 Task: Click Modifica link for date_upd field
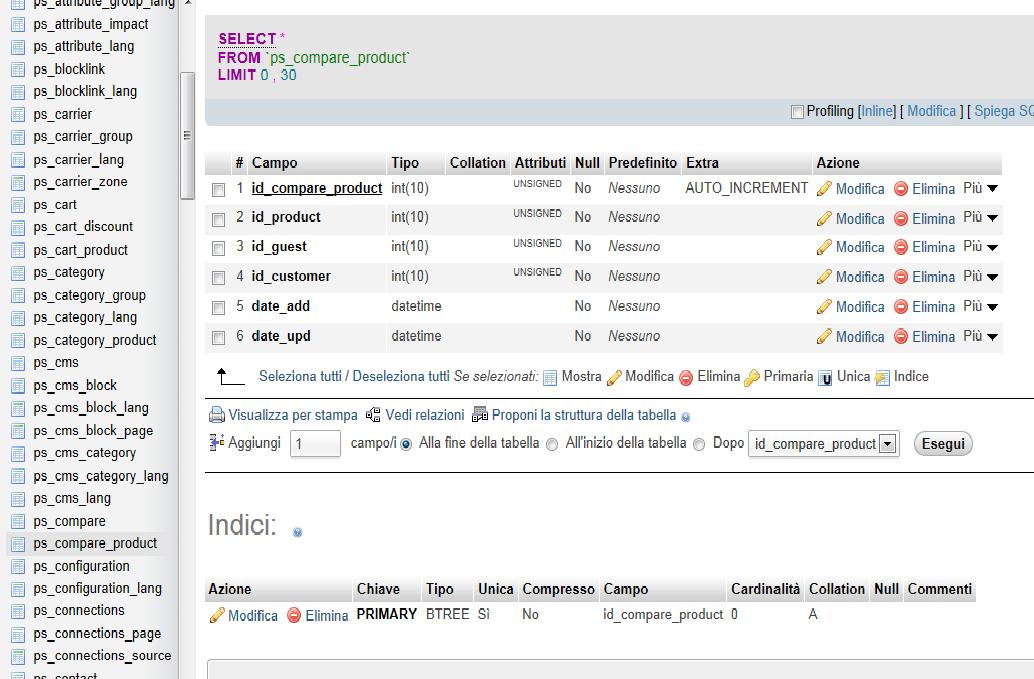click(x=860, y=337)
